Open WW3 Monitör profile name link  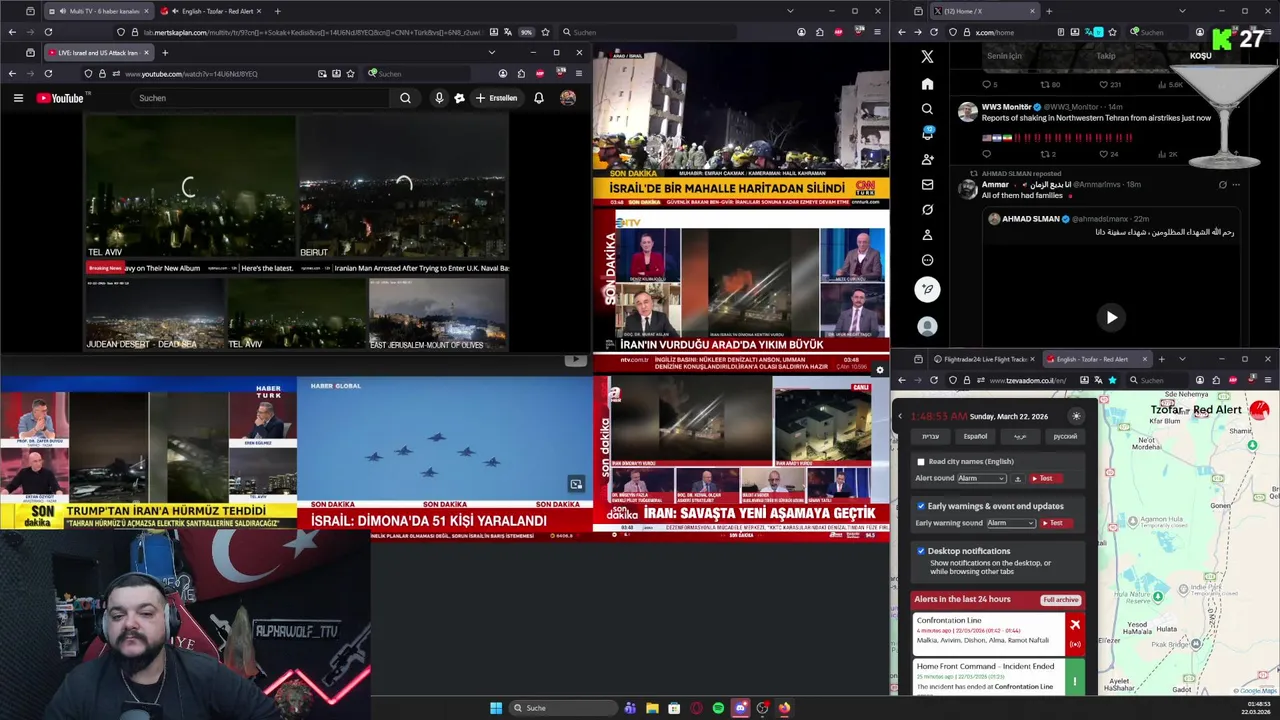tap(1006, 107)
